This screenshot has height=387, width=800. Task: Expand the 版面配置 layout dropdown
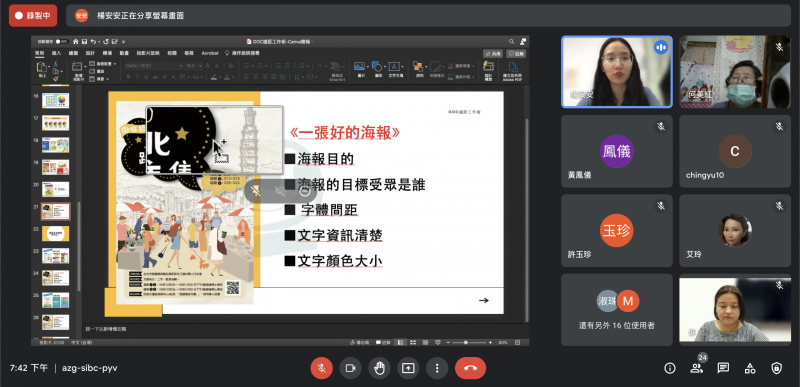coord(115,64)
